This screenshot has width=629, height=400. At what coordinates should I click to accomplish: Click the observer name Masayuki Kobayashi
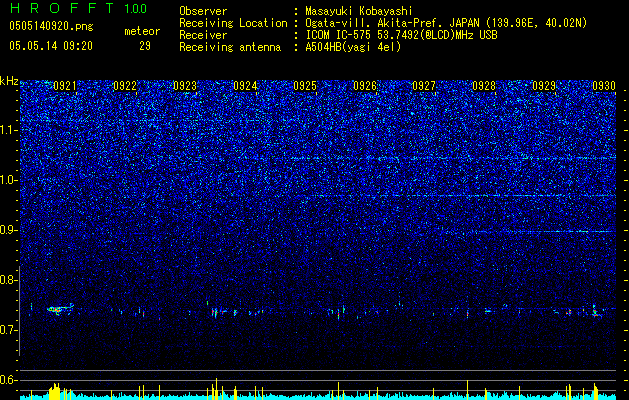coord(359,11)
